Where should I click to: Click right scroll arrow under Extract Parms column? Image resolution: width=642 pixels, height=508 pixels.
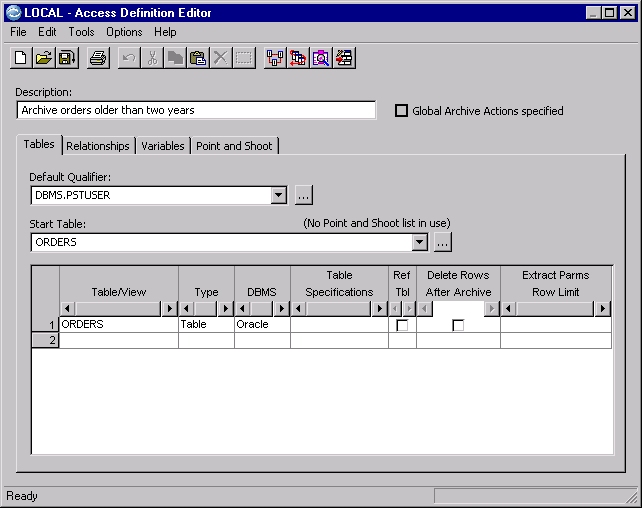602,308
